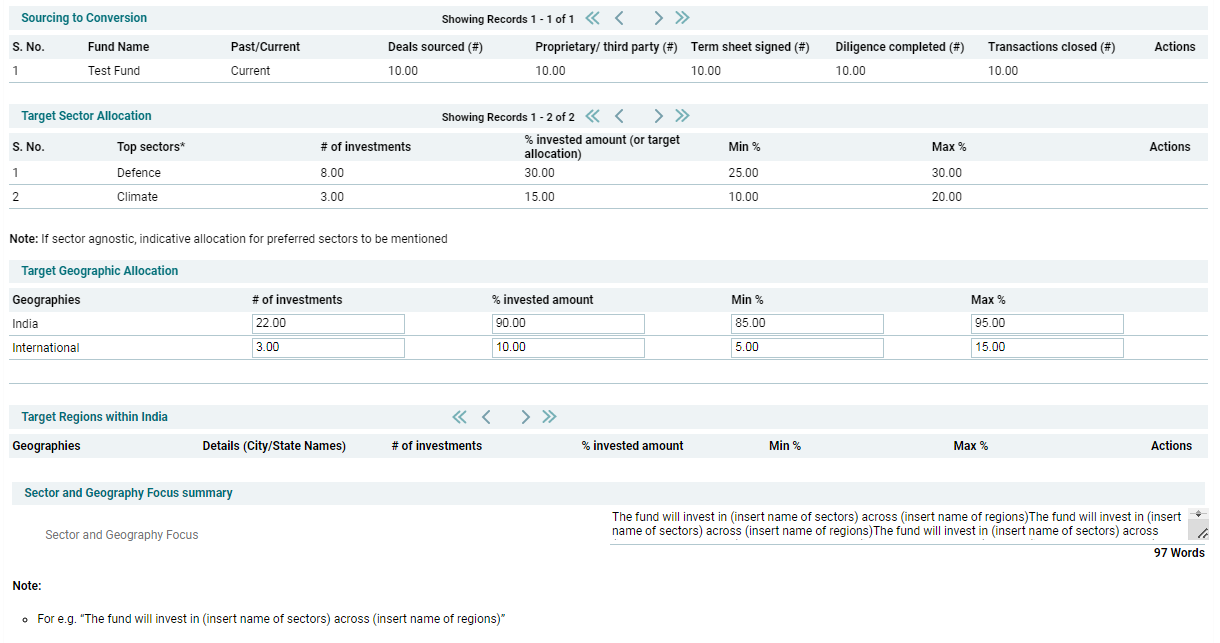This screenshot has height=643, width=1220.
Task: Go to first page in Sourcing to Conversion
Action: (x=593, y=18)
